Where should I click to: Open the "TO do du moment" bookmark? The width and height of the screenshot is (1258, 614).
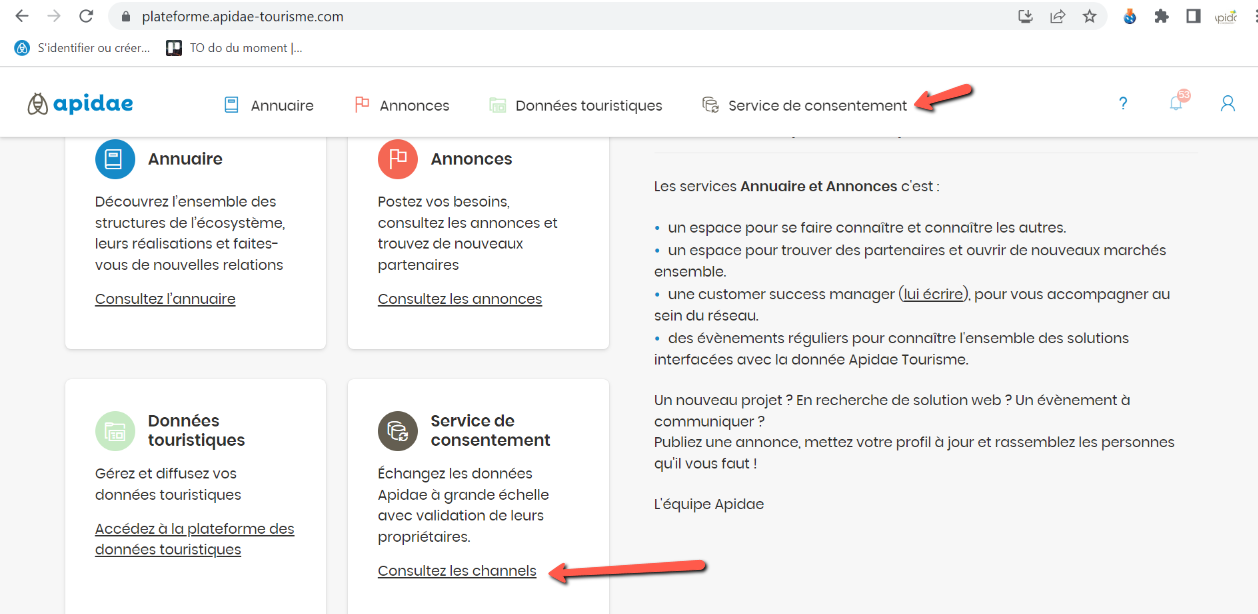[x=234, y=48]
